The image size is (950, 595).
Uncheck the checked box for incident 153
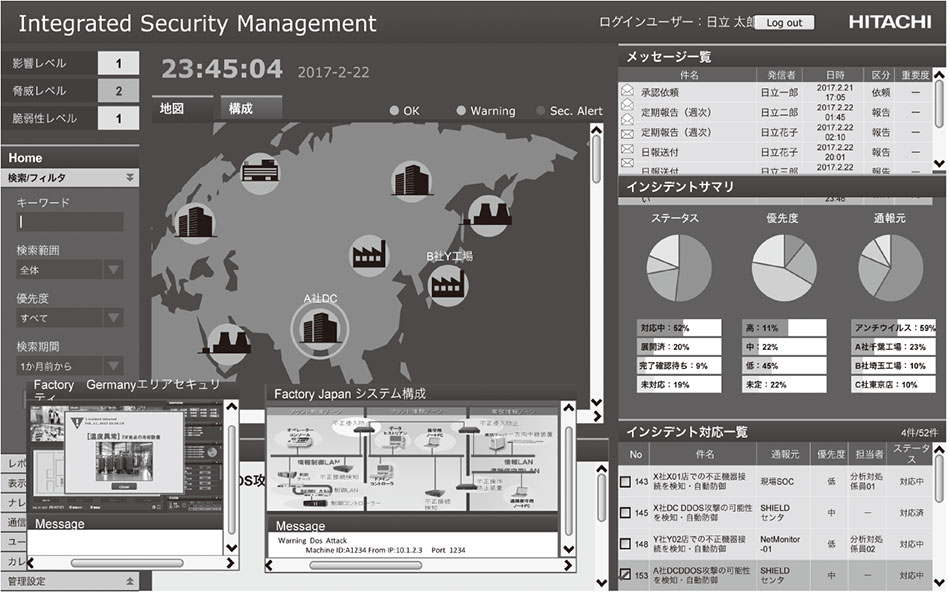coord(627,574)
